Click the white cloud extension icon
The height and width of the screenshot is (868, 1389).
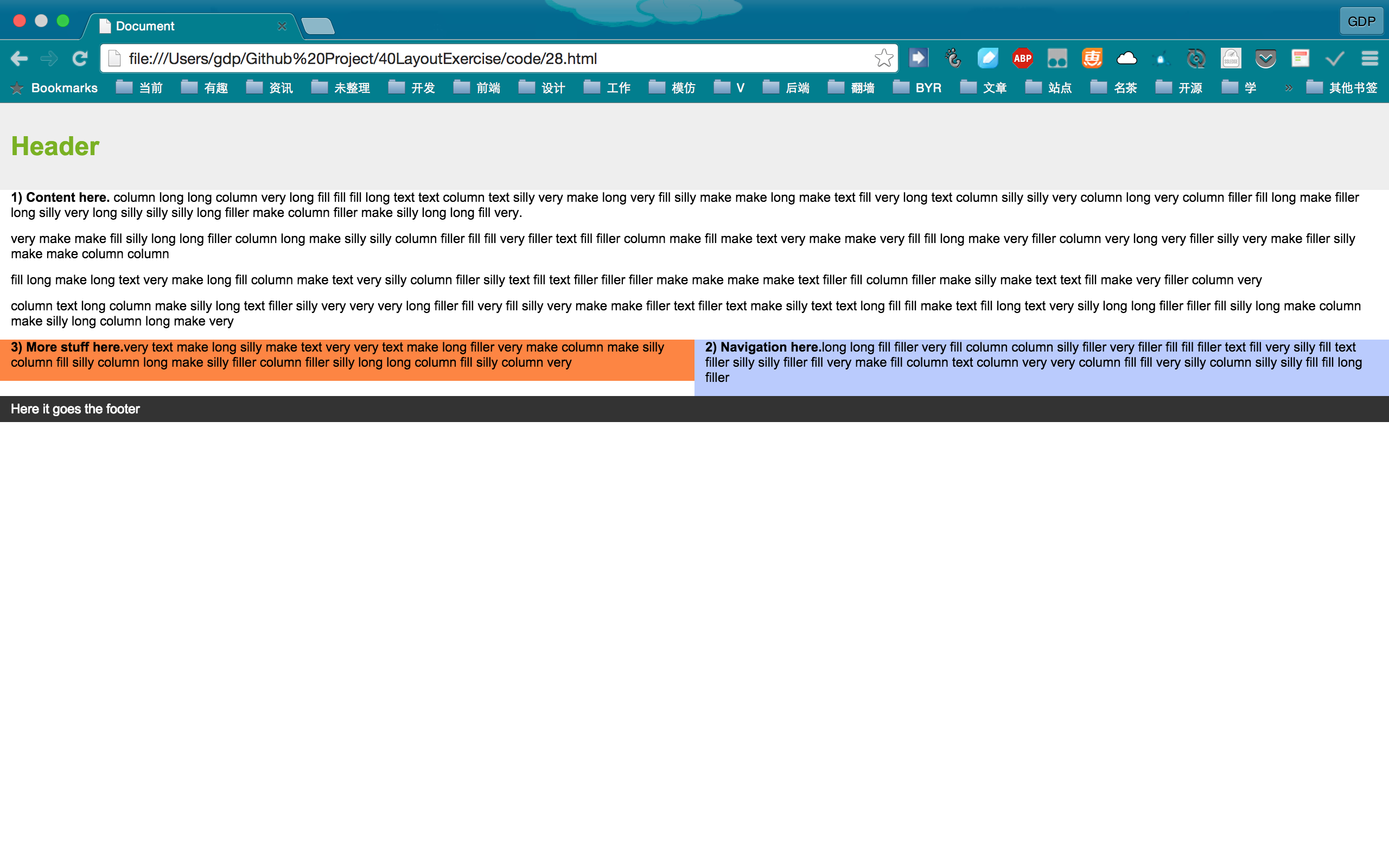[1126, 59]
